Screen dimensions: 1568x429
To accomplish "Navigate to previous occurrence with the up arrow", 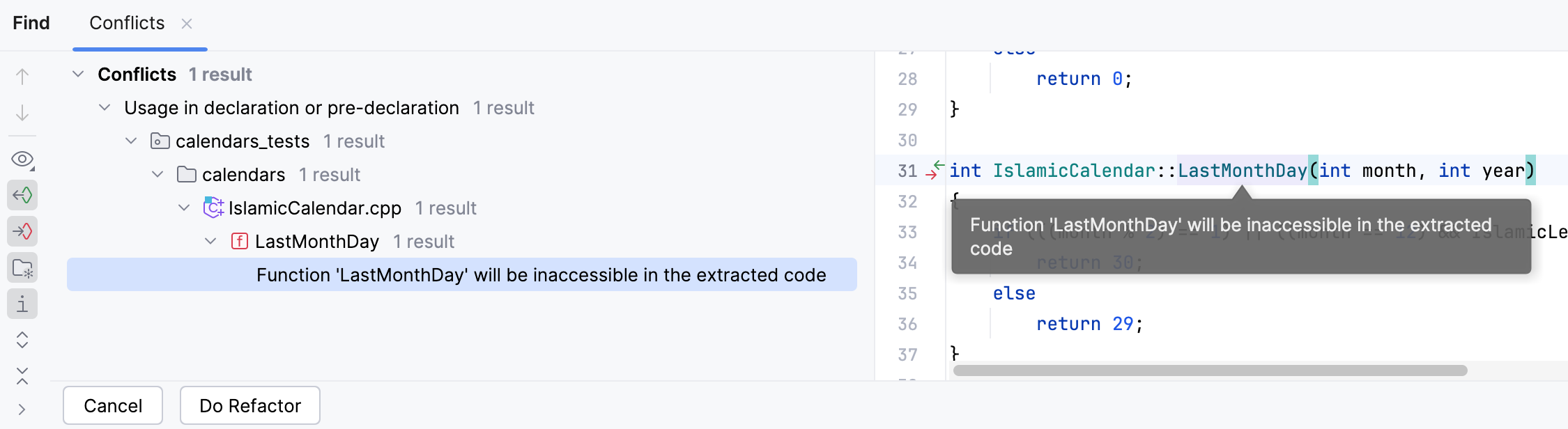I will coord(22,77).
